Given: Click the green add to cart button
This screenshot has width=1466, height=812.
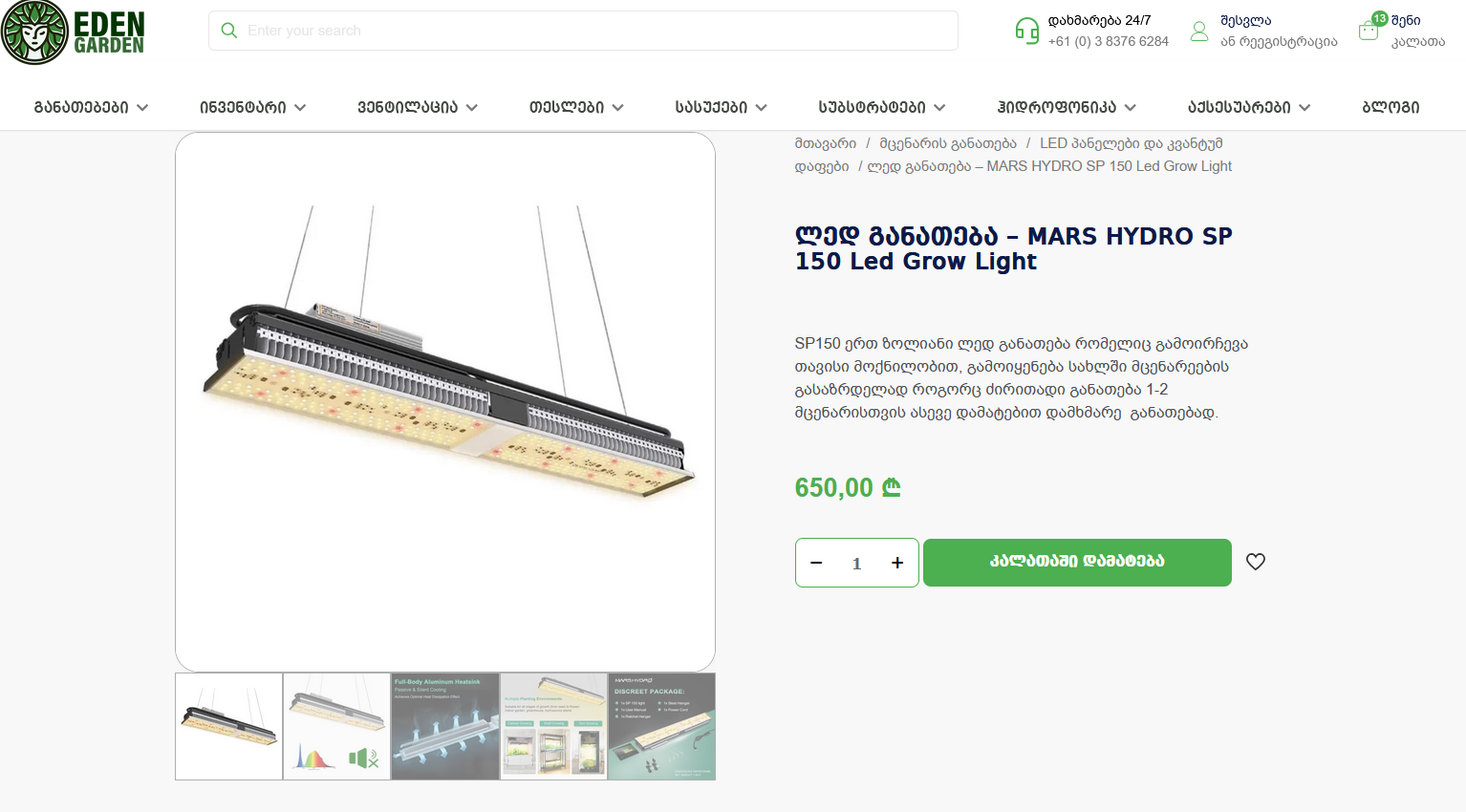Looking at the screenshot, I should pyautogui.click(x=1077, y=563).
